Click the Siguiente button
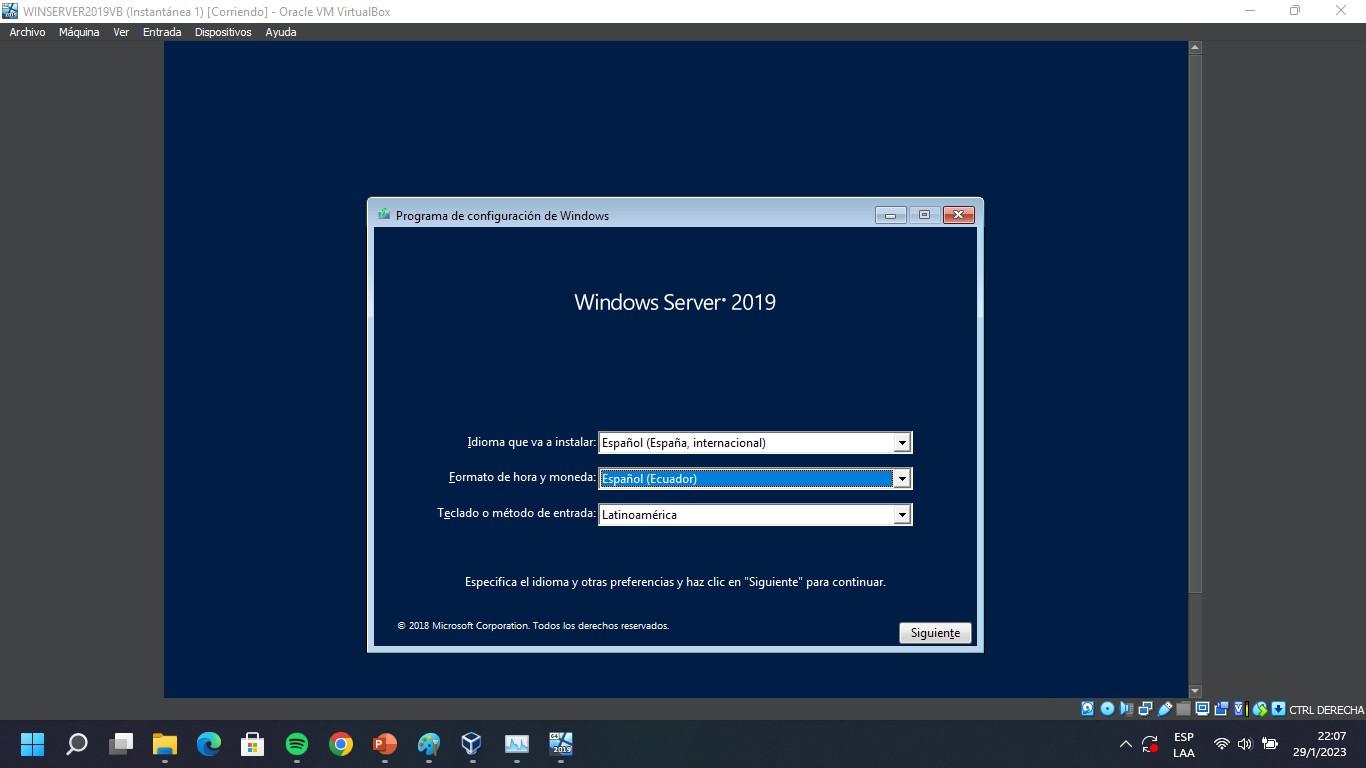Viewport: 1366px width, 768px height. (935, 633)
